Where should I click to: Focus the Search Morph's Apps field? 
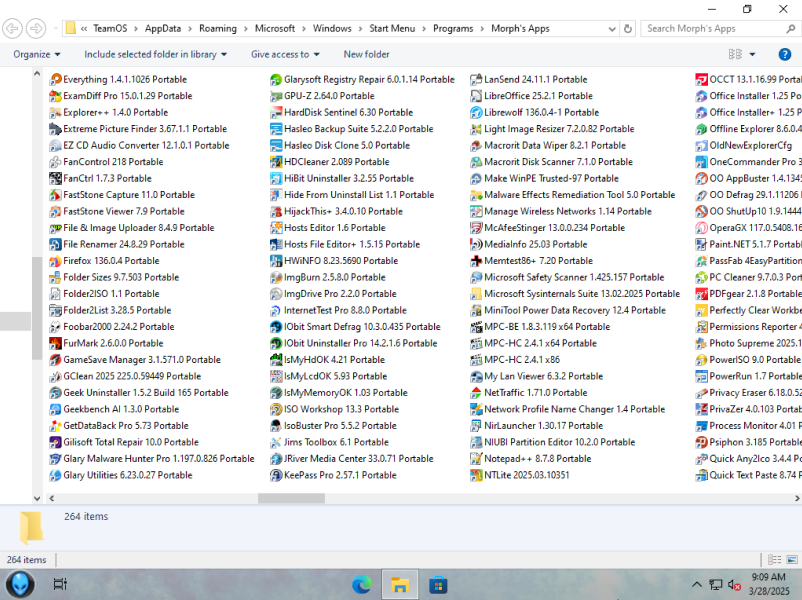[x=714, y=29]
